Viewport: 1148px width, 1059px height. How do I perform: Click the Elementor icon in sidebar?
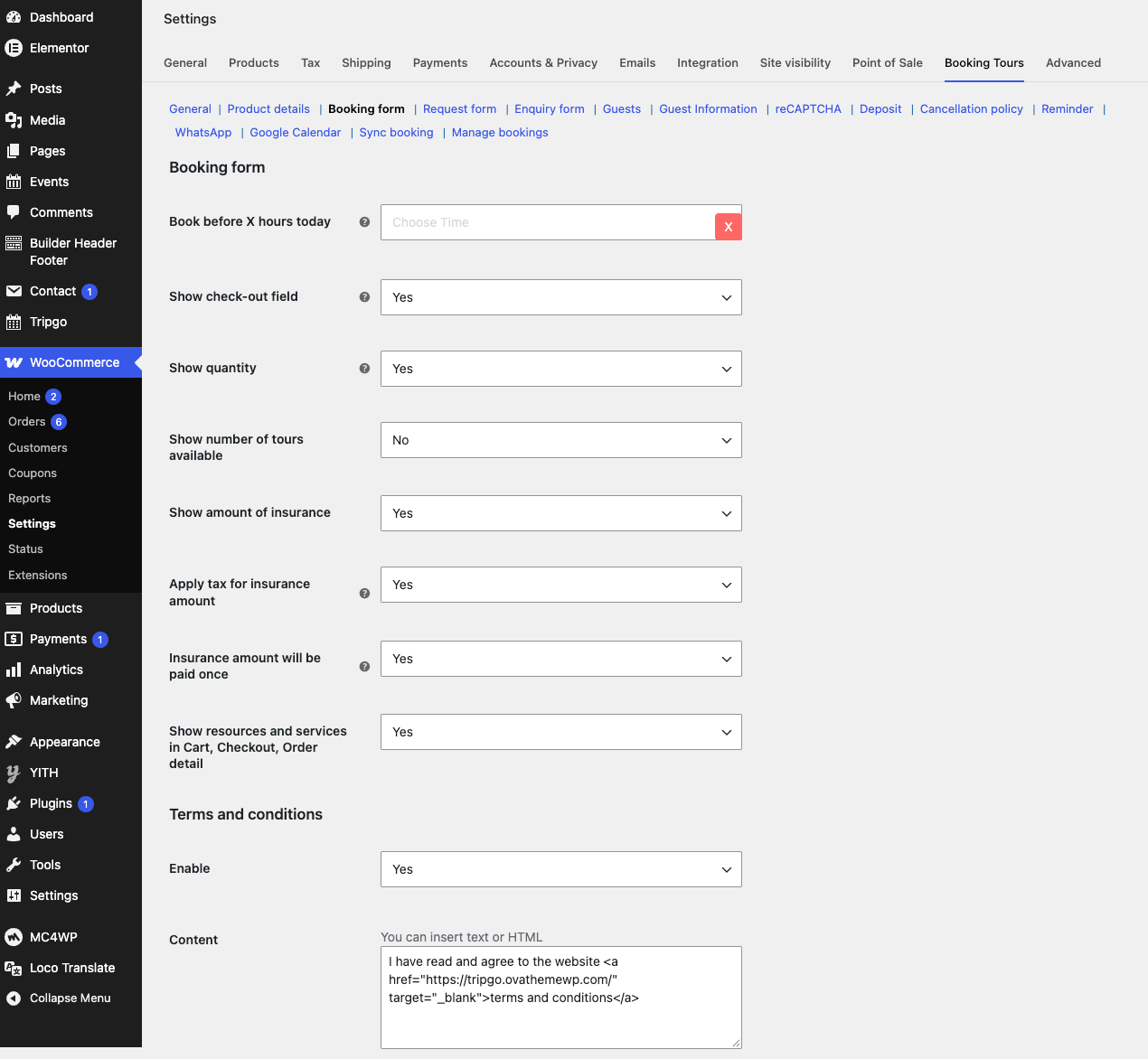point(14,48)
